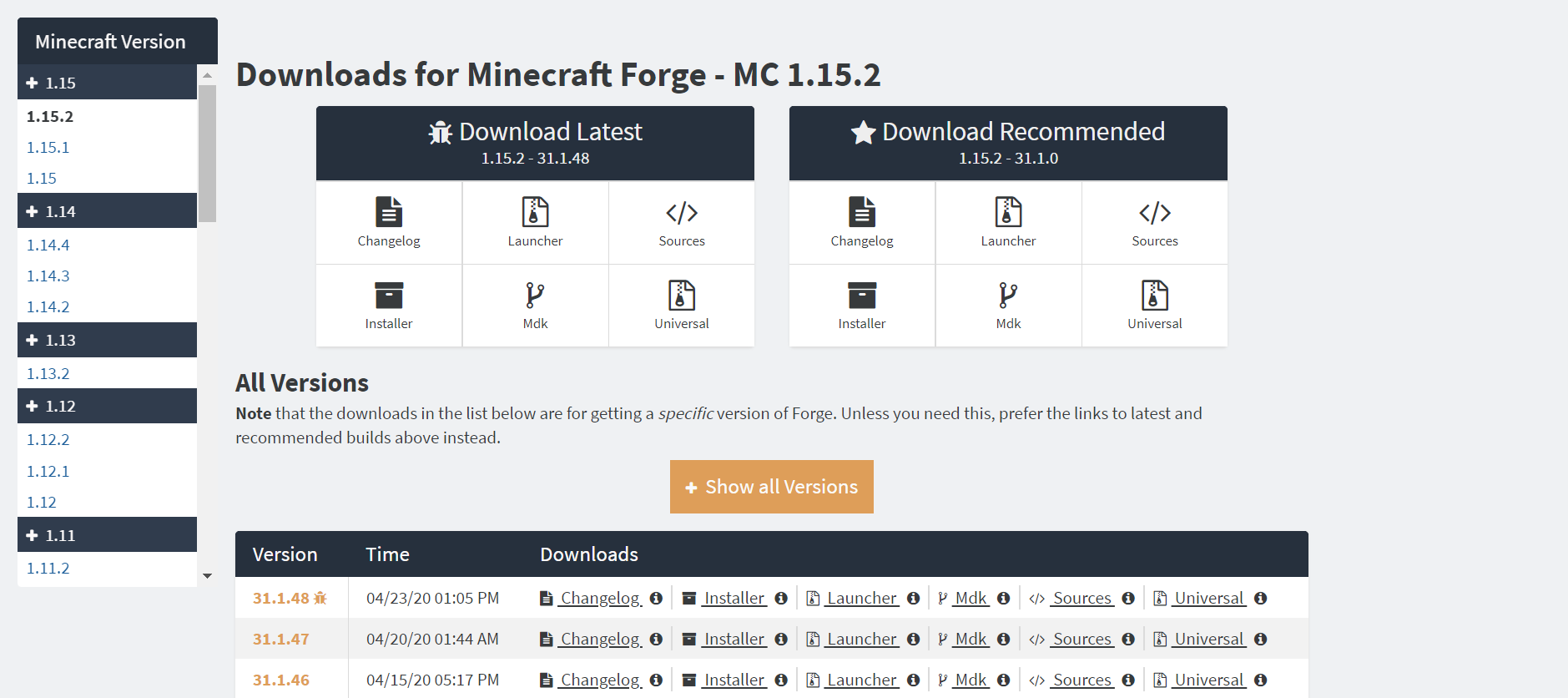Click info icon beside Installer in 31.1.46 row

pyautogui.click(x=781, y=680)
